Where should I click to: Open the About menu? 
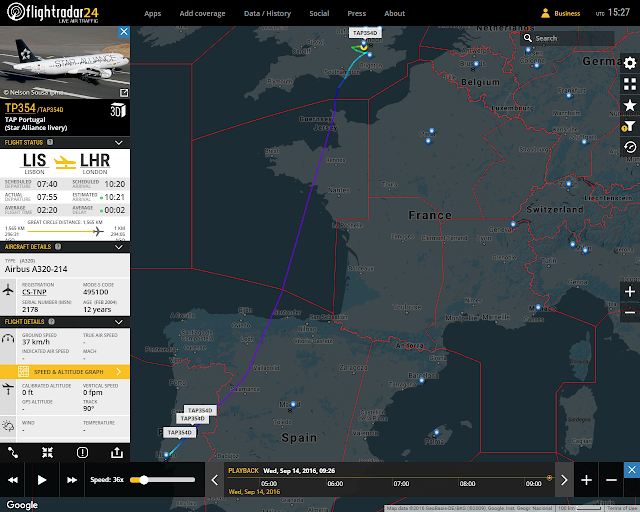click(x=394, y=13)
